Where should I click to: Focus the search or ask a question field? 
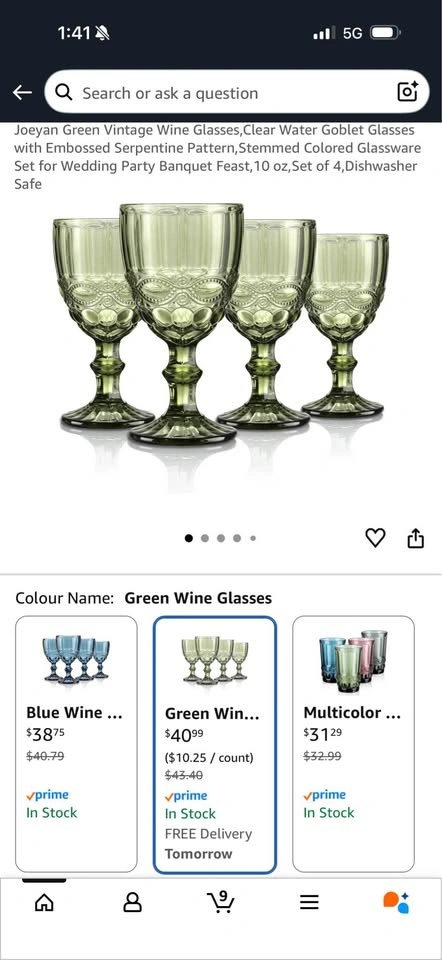pos(237,92)
